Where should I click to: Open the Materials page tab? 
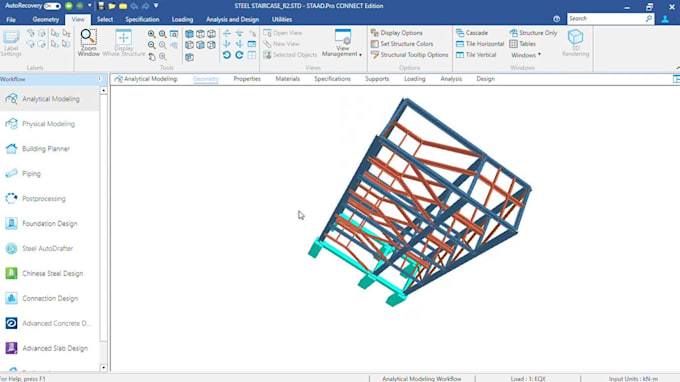point(288,79)
